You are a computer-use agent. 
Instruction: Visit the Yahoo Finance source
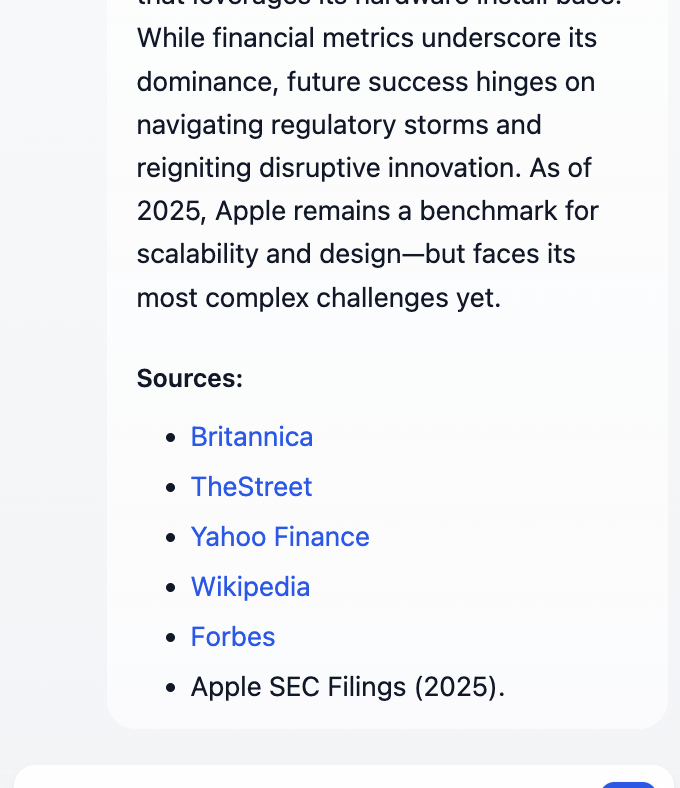pyautogui.click(x=280, y=537)
